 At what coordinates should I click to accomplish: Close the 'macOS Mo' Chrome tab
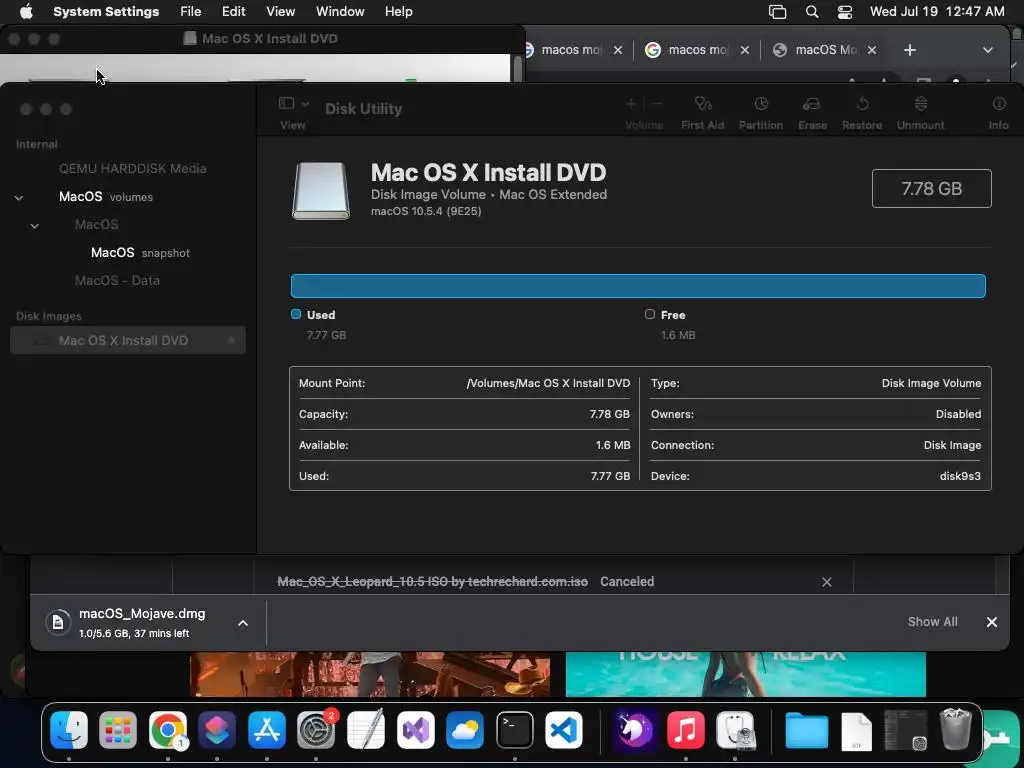pos(871,50)
